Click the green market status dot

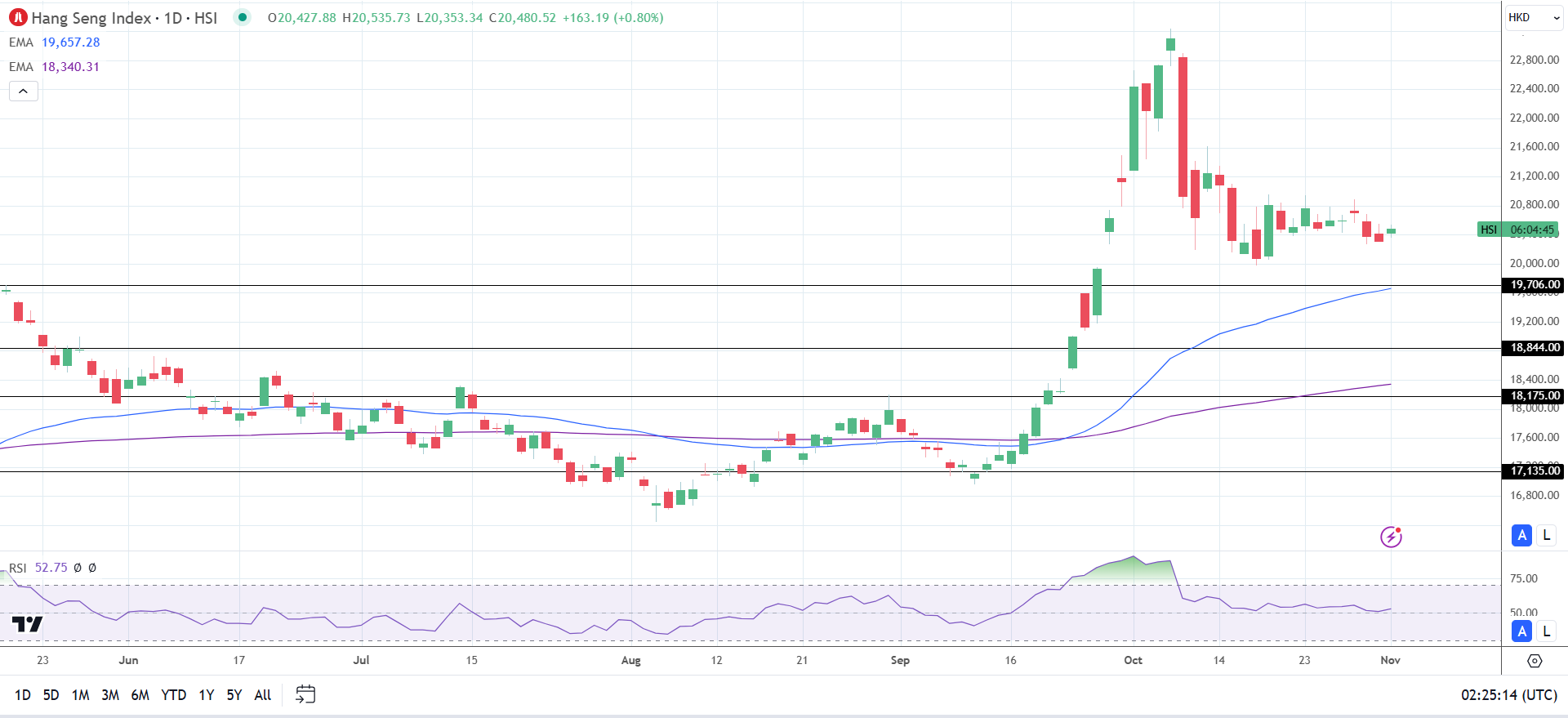(x=243, y=17)
